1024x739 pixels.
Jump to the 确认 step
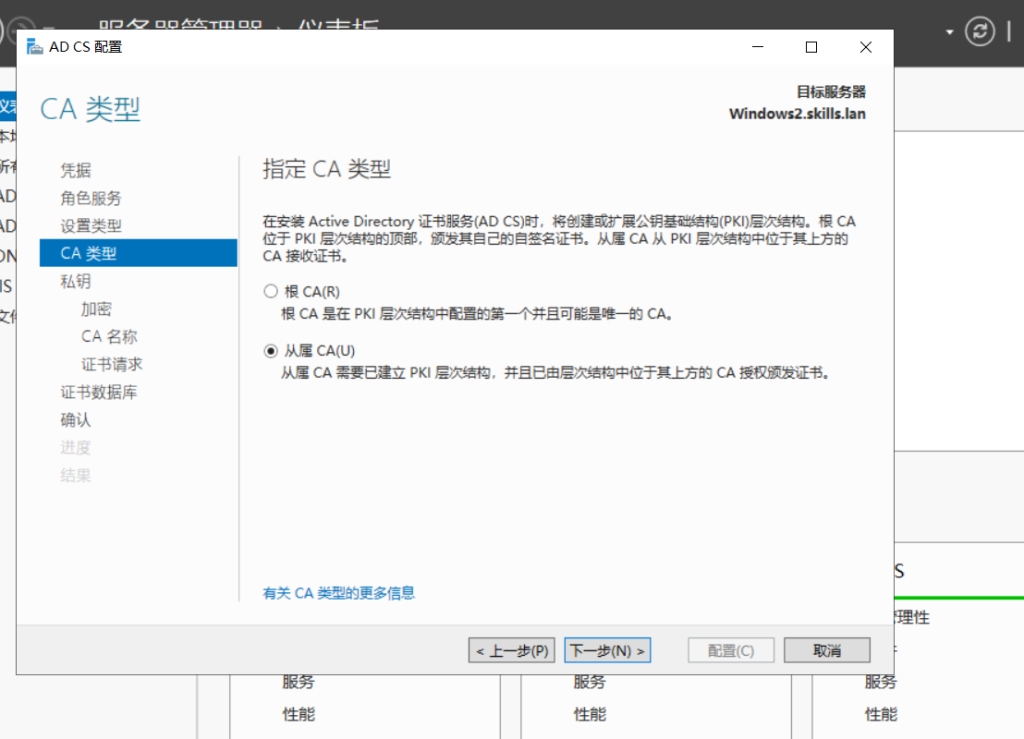tap(76, 420)
